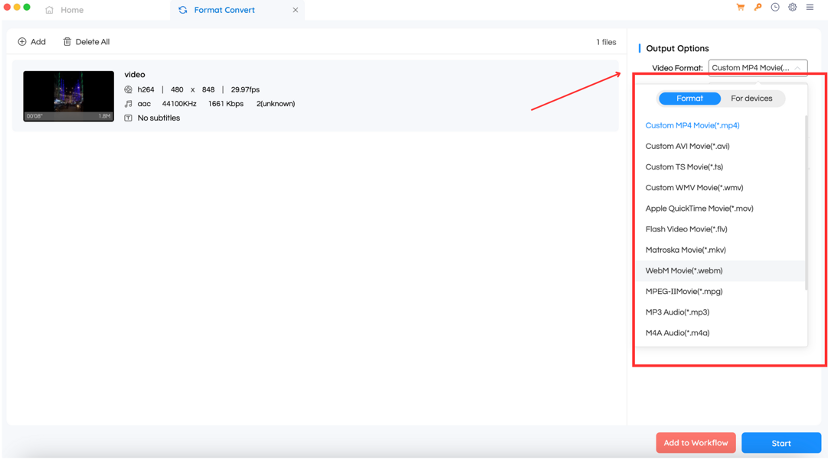Open the hamburger menu icon
This screenshot has width=828, height=460.
(810, 8)
